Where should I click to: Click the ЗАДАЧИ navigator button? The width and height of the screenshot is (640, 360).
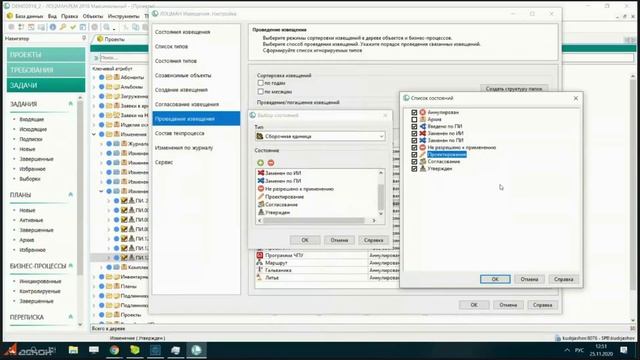(46, 85)
